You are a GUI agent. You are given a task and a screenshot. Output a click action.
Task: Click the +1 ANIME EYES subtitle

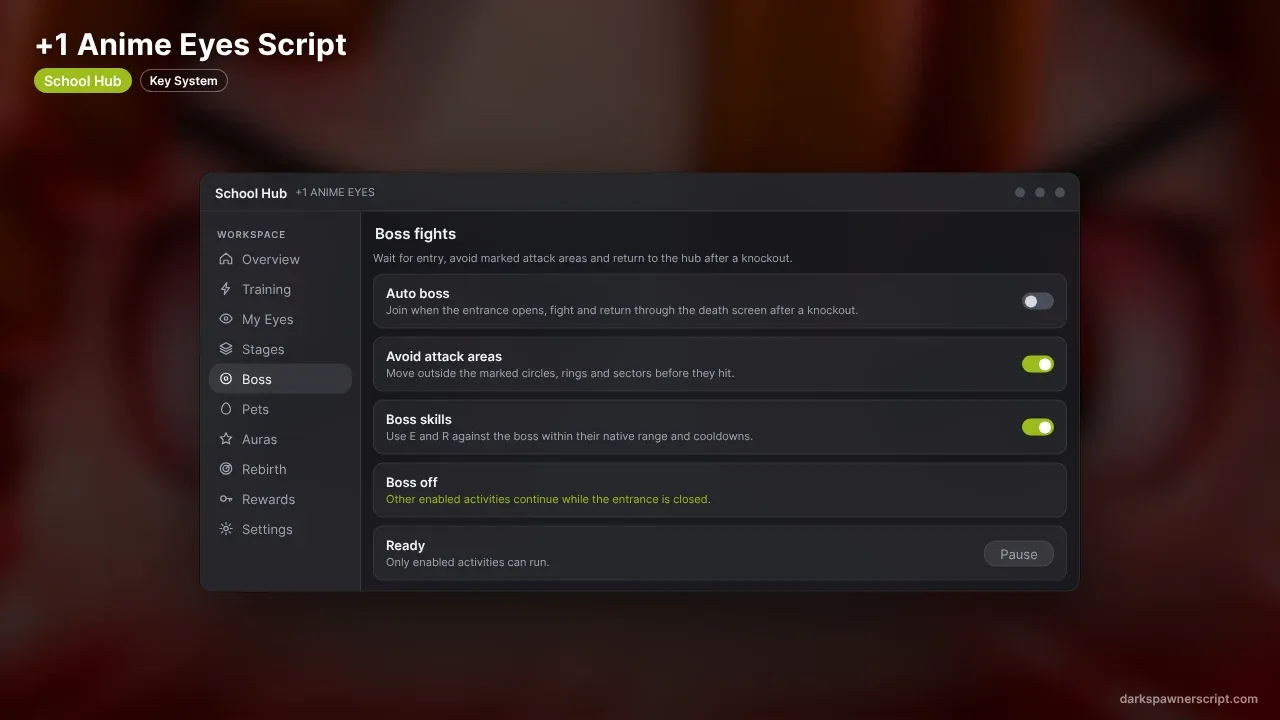coord(335,192)
